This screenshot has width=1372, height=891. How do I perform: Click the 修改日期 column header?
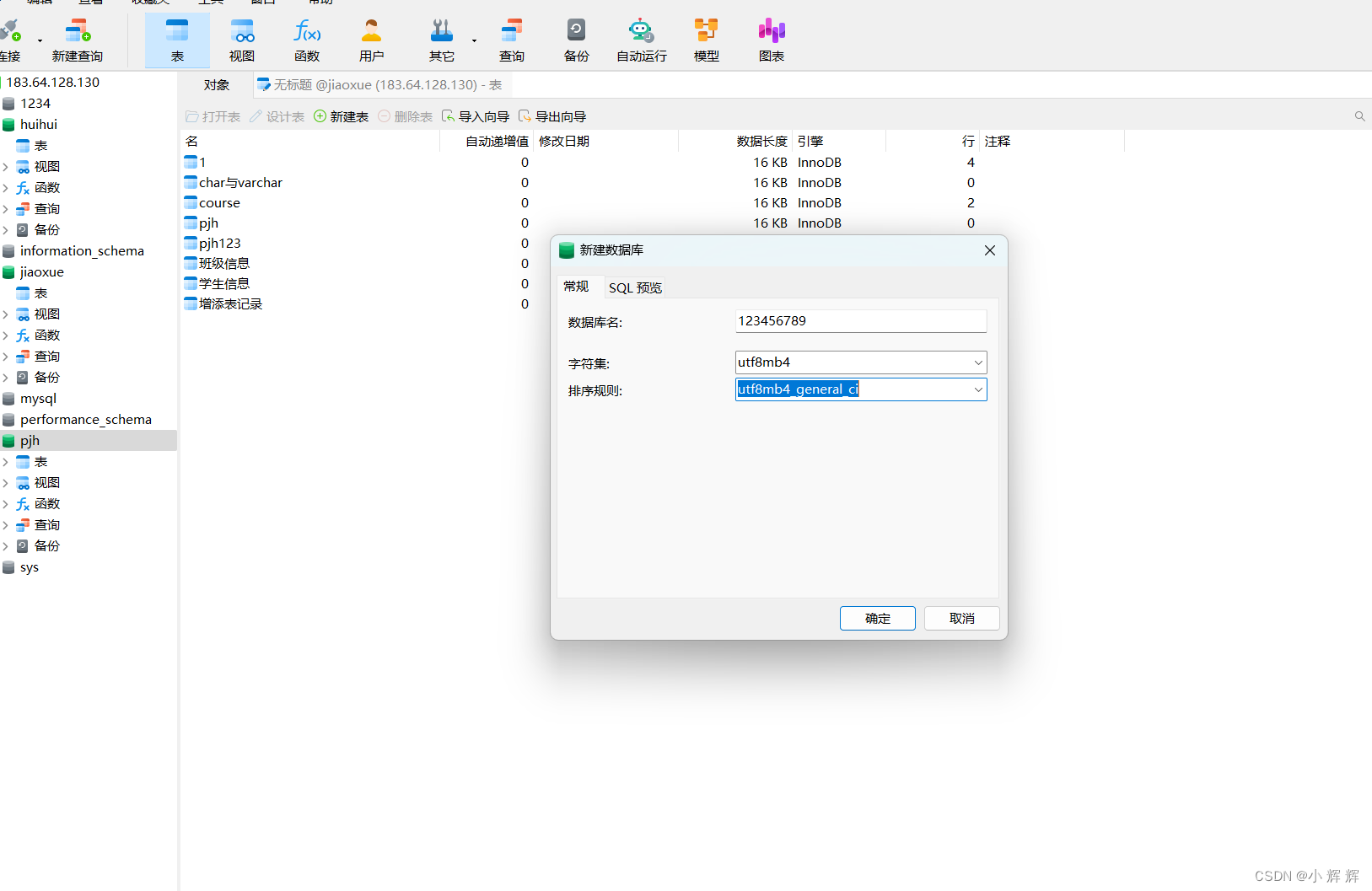pos(605,142)
